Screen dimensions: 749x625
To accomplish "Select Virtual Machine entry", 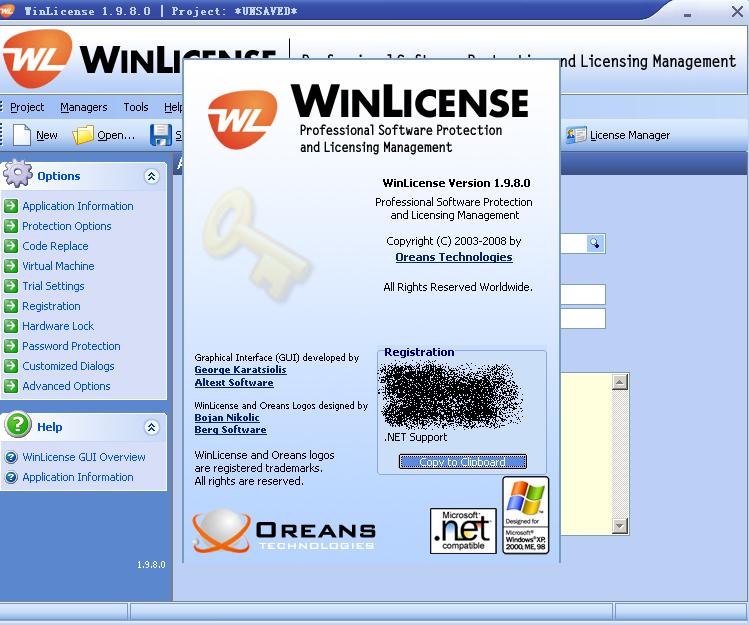I will click(x=58, y=266).
